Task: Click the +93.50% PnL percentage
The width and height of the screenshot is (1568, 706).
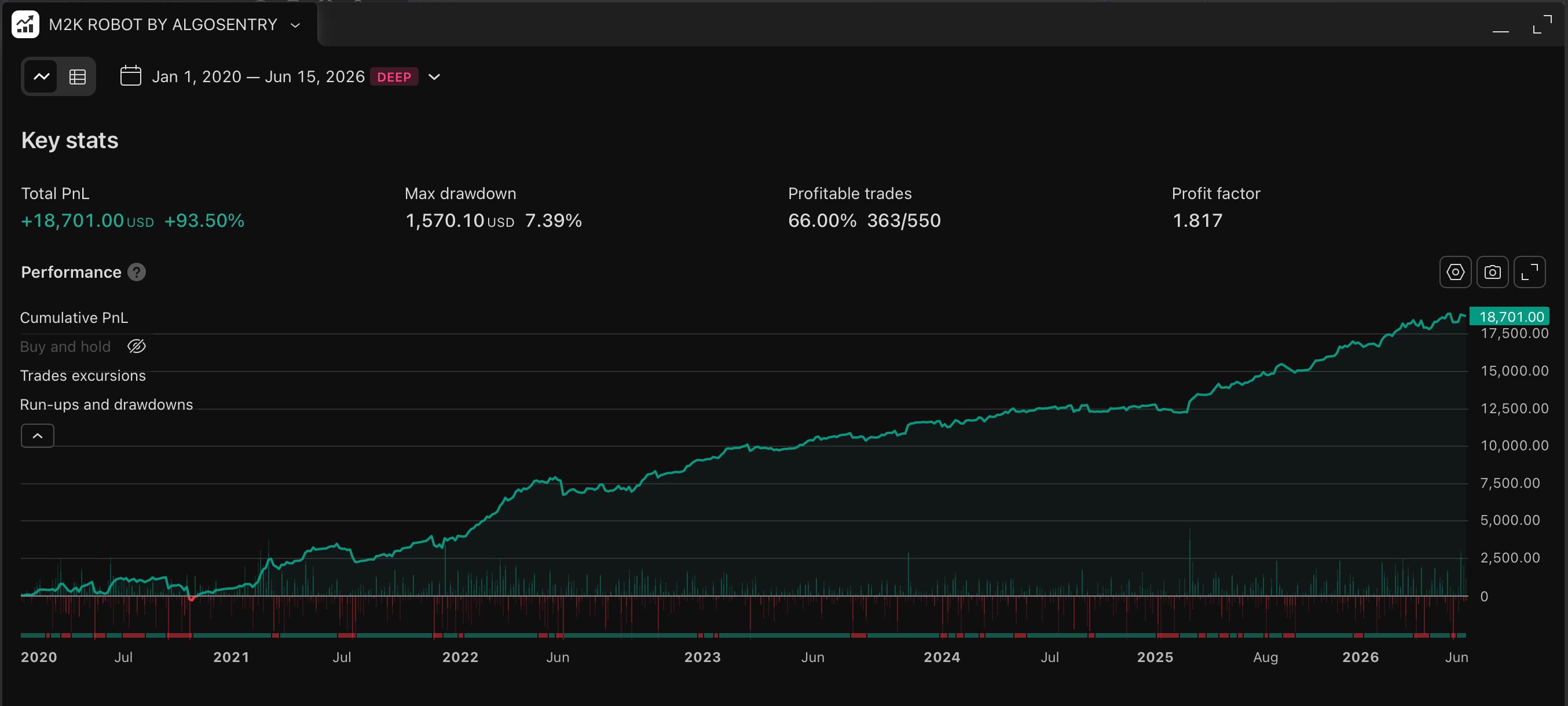Action: (x=204, y=220)
